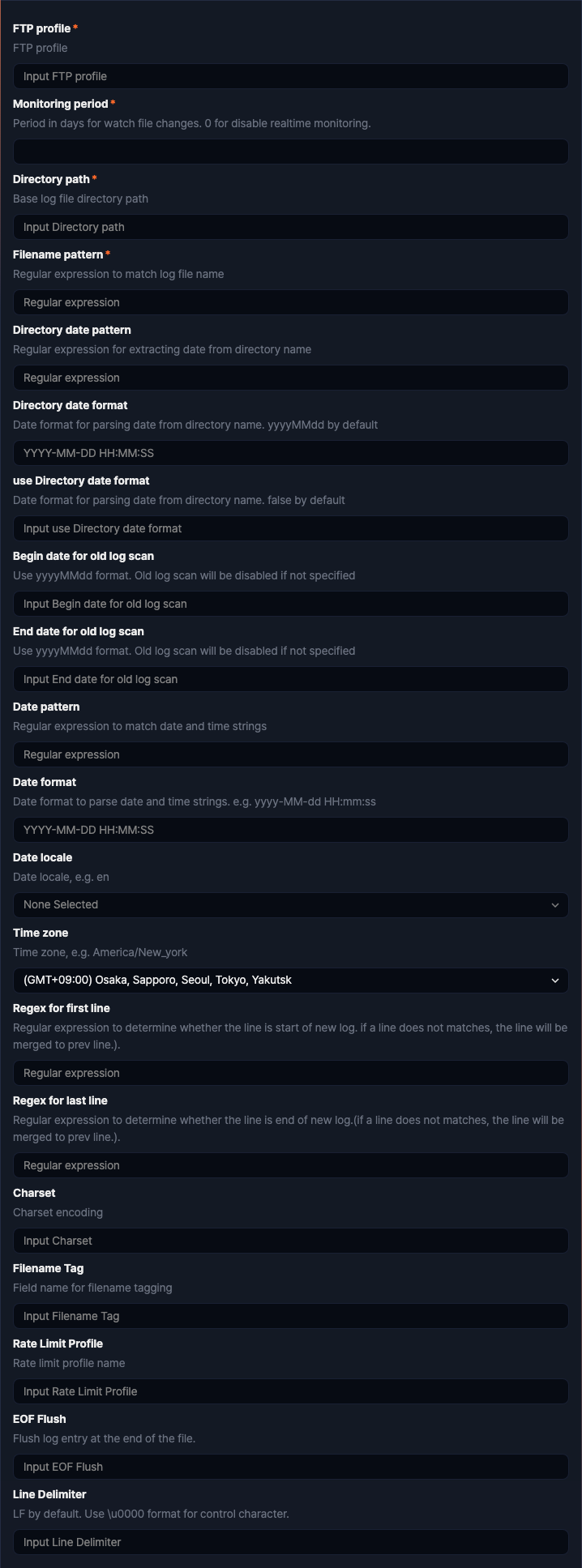
Task: Click the Date format input field
Action: pos(291,830)
